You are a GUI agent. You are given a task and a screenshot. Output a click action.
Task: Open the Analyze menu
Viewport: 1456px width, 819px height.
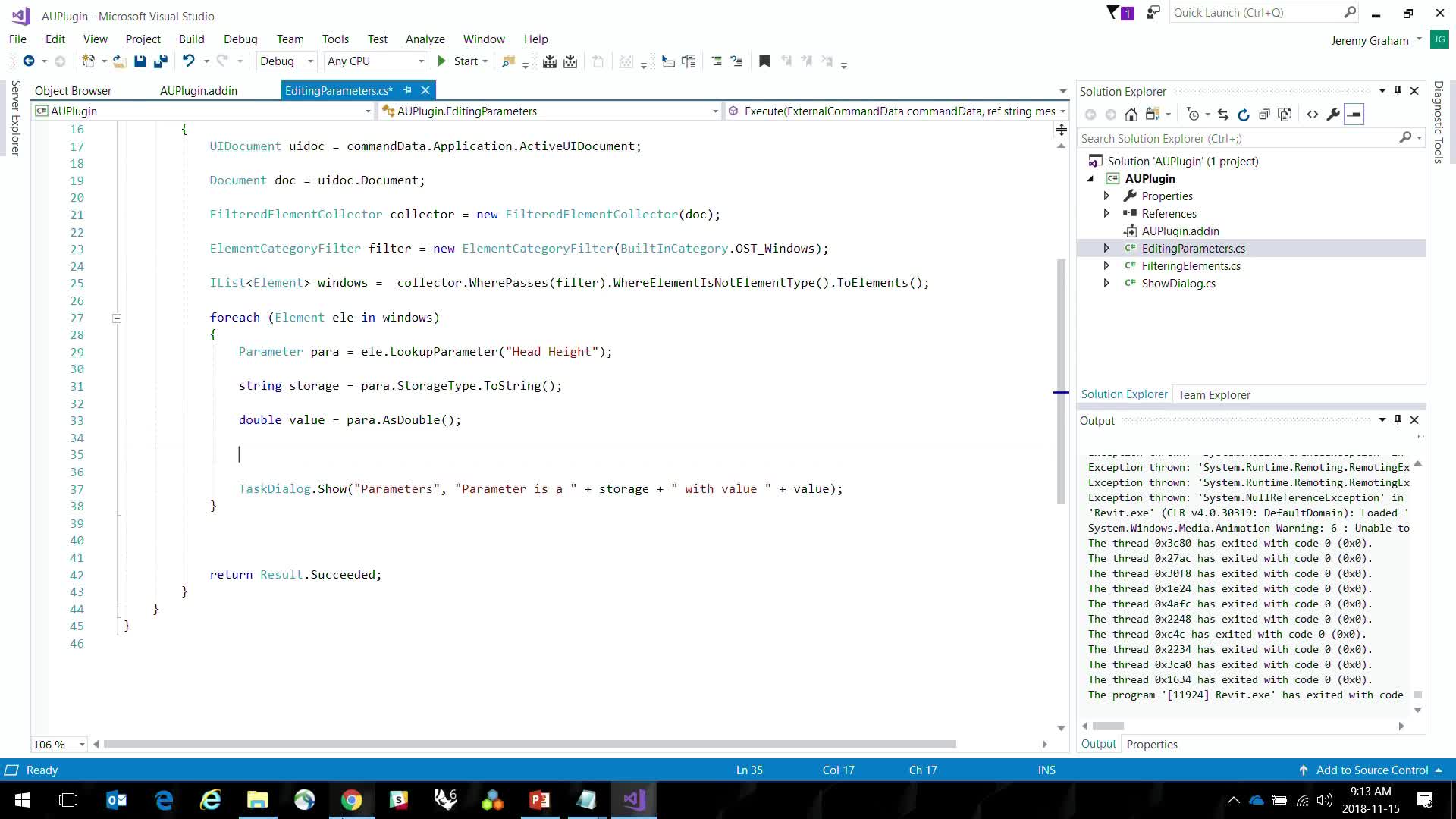pyautogui.click(x=425, y=39)
